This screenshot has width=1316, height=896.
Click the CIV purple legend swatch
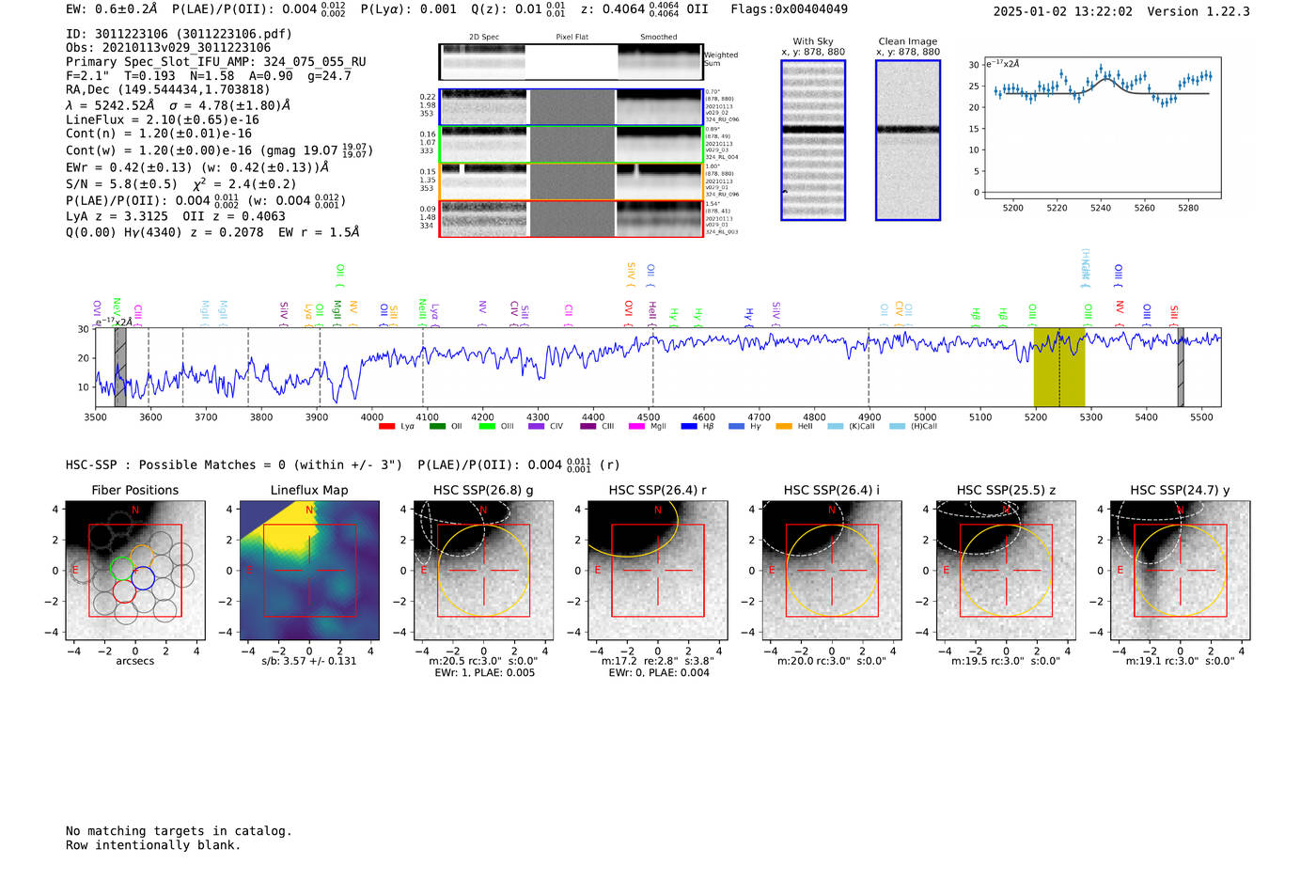click(x=537, y=427)
